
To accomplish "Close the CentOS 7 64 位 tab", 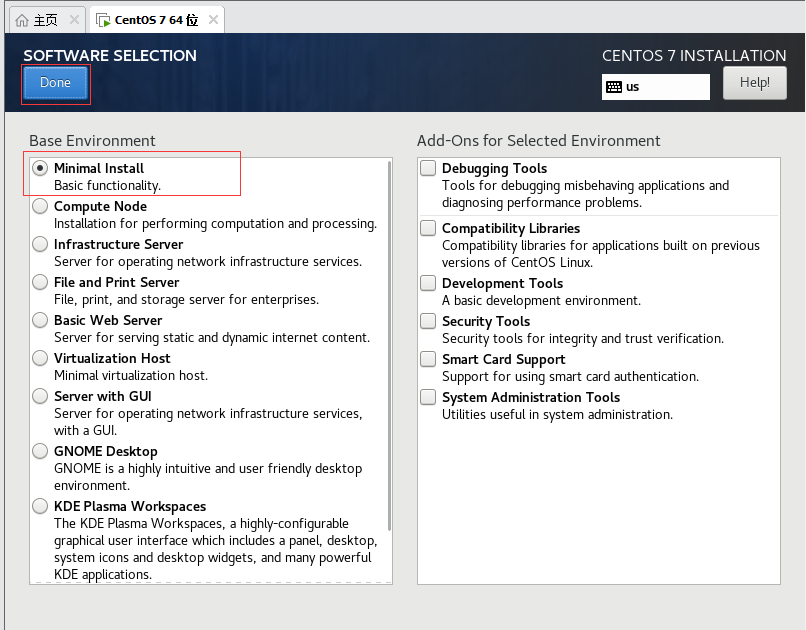I will click(x=213, y=20).
